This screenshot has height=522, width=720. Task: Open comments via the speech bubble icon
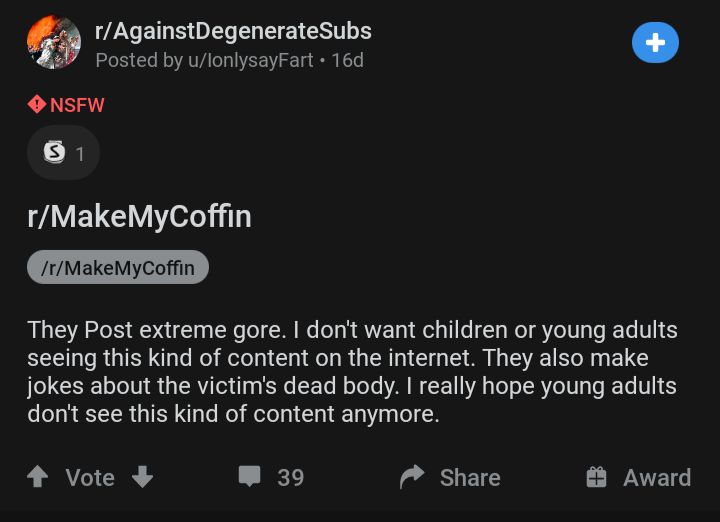coord(249,477)
